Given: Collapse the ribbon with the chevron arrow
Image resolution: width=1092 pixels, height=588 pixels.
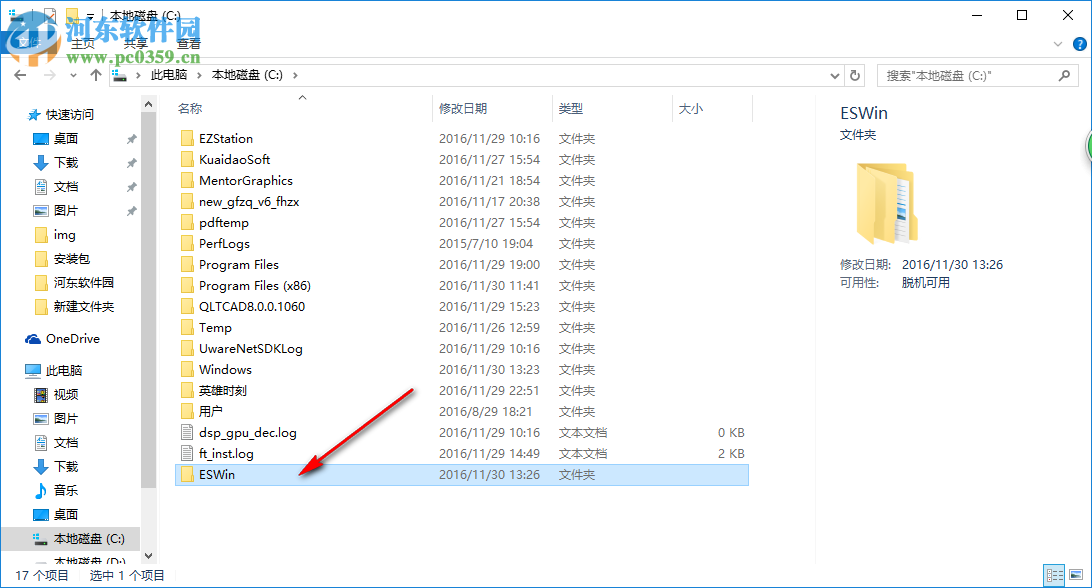Looking at the screenshot, I should [x=1058, y=44].
